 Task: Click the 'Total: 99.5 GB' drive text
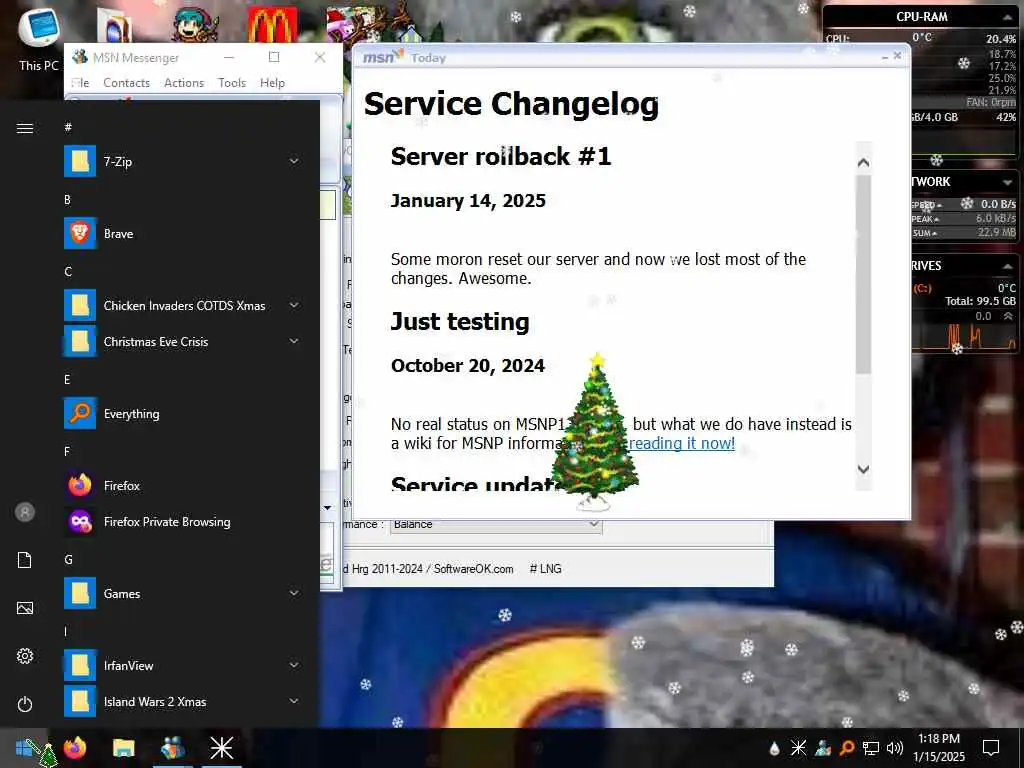point(980,301)
